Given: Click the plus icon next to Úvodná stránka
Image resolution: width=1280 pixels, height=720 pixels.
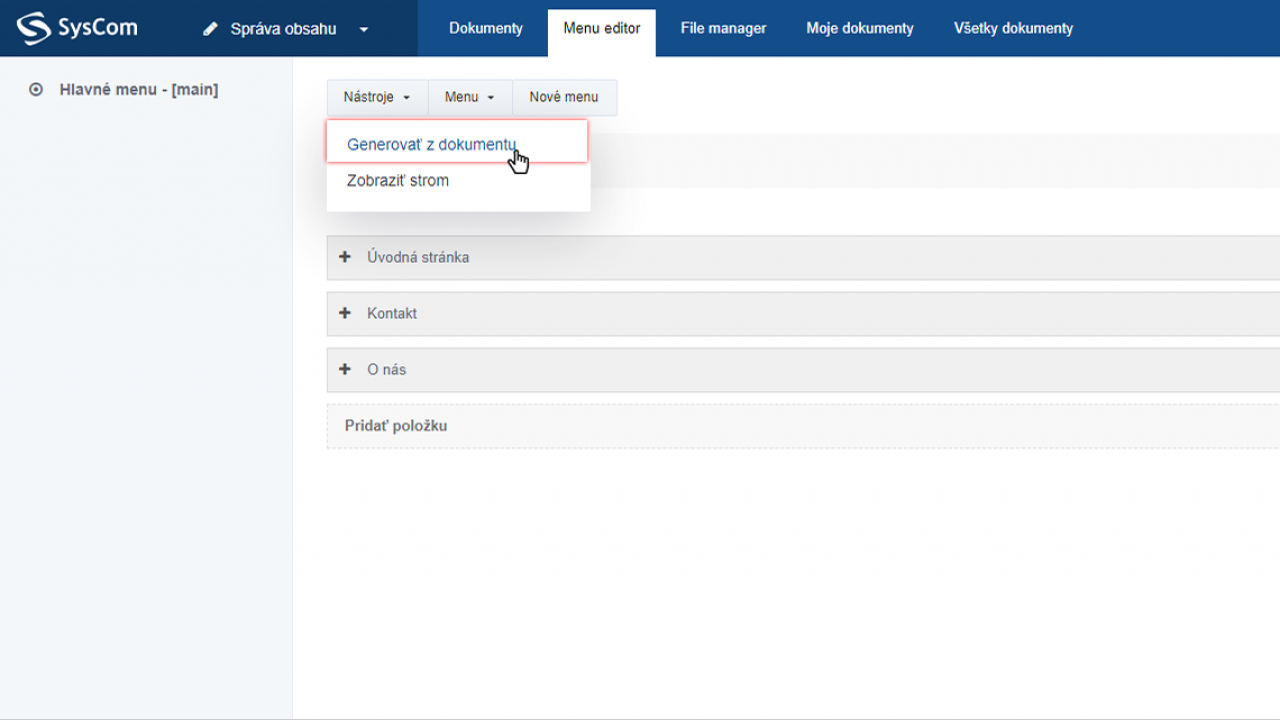Looking at the screenshot, I should (x=345, y=257).
